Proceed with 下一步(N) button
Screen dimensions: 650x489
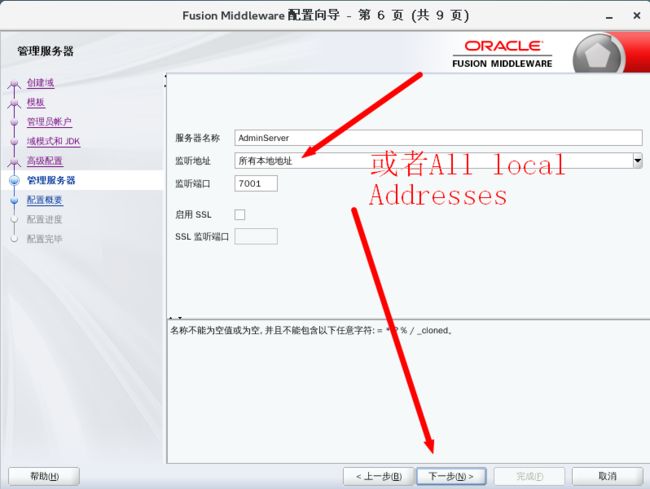(x=451, y=476)
